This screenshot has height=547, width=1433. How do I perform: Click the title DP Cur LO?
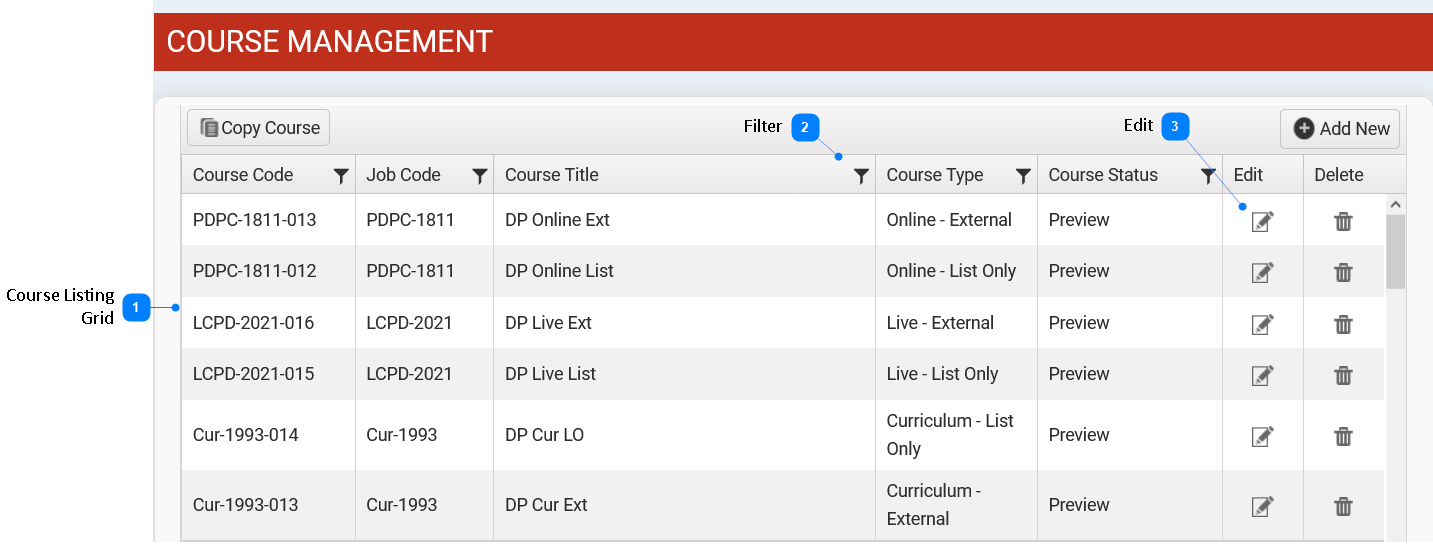(544, 435)
